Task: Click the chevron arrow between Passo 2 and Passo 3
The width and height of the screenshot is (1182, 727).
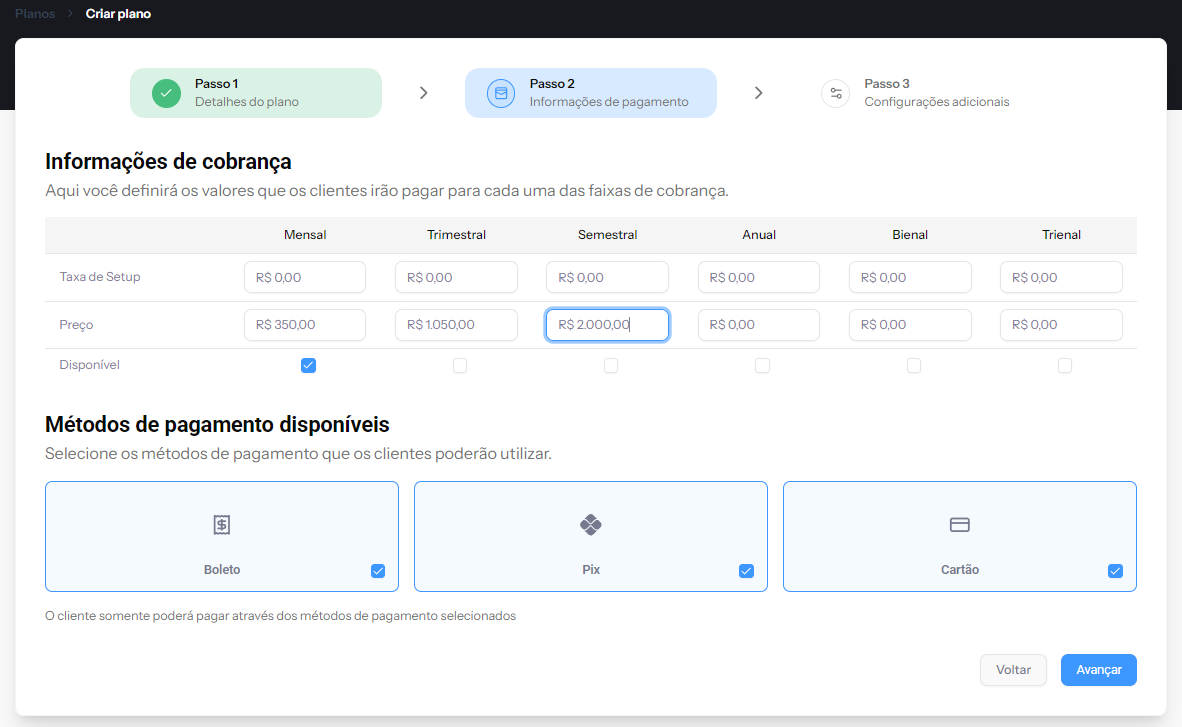Action: (759, 93)
